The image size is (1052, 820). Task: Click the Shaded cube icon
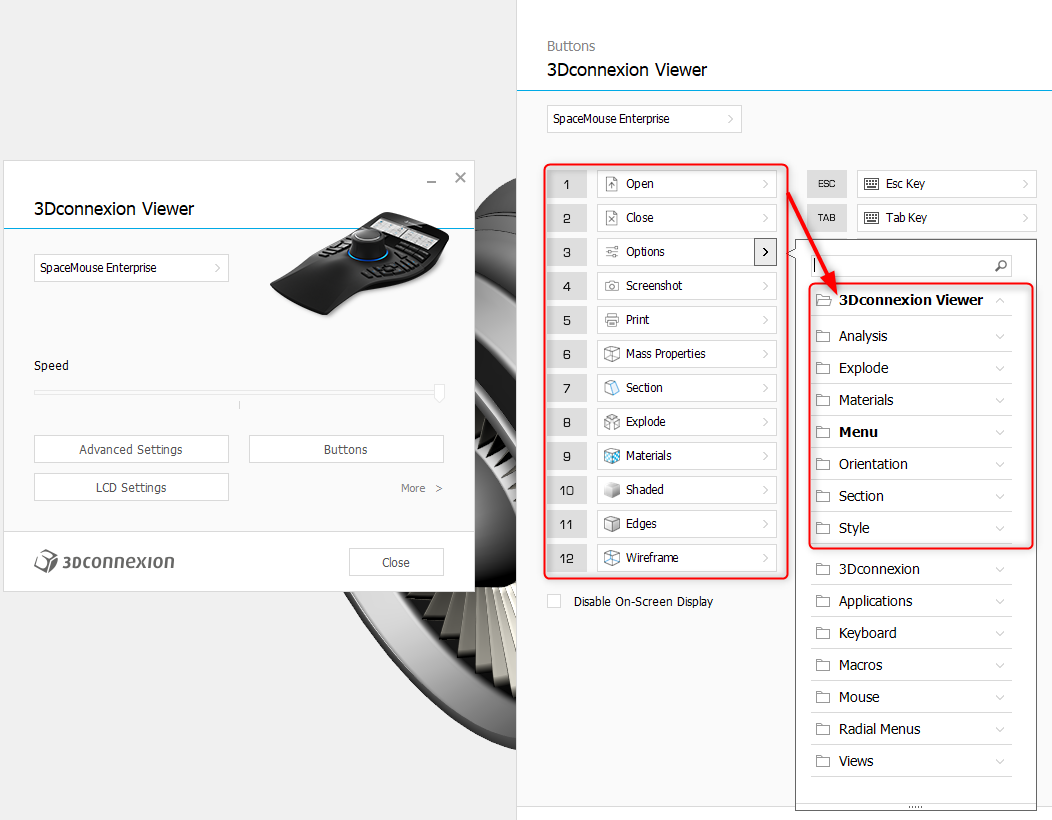point(611,490)
